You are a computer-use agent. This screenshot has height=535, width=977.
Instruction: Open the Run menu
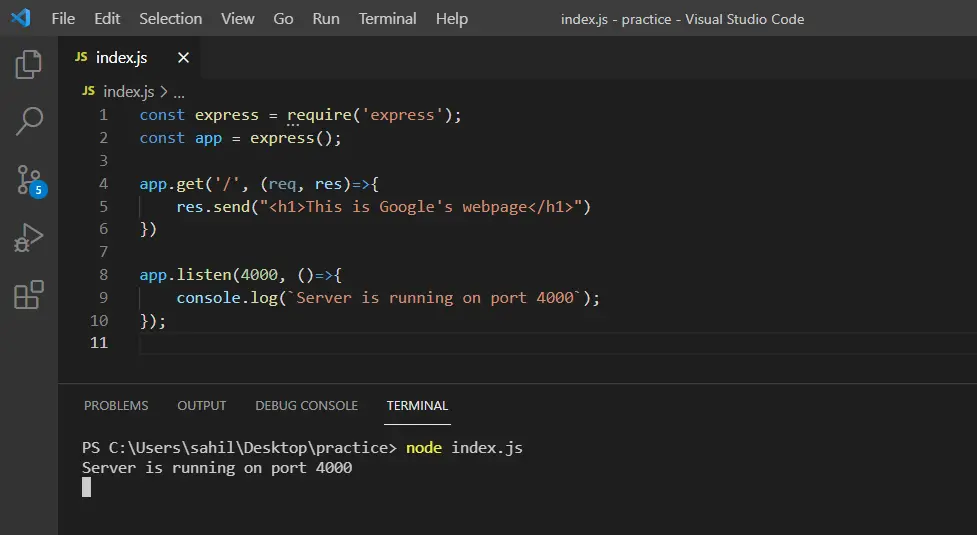click(x=326, y=19)
